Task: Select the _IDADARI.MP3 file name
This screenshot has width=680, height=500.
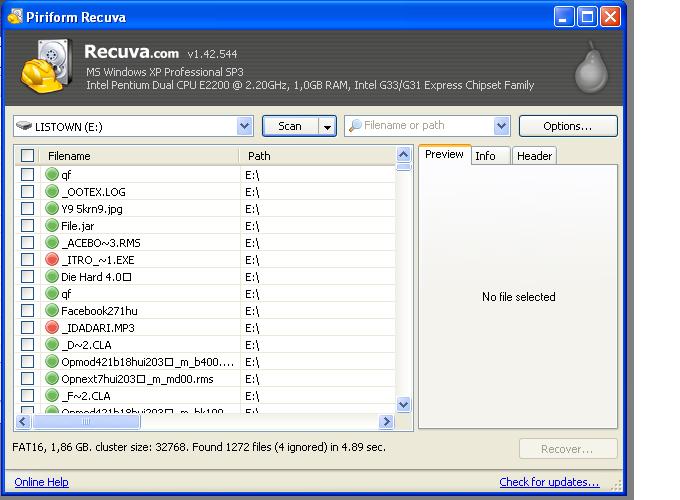Action: click(98, 327)
